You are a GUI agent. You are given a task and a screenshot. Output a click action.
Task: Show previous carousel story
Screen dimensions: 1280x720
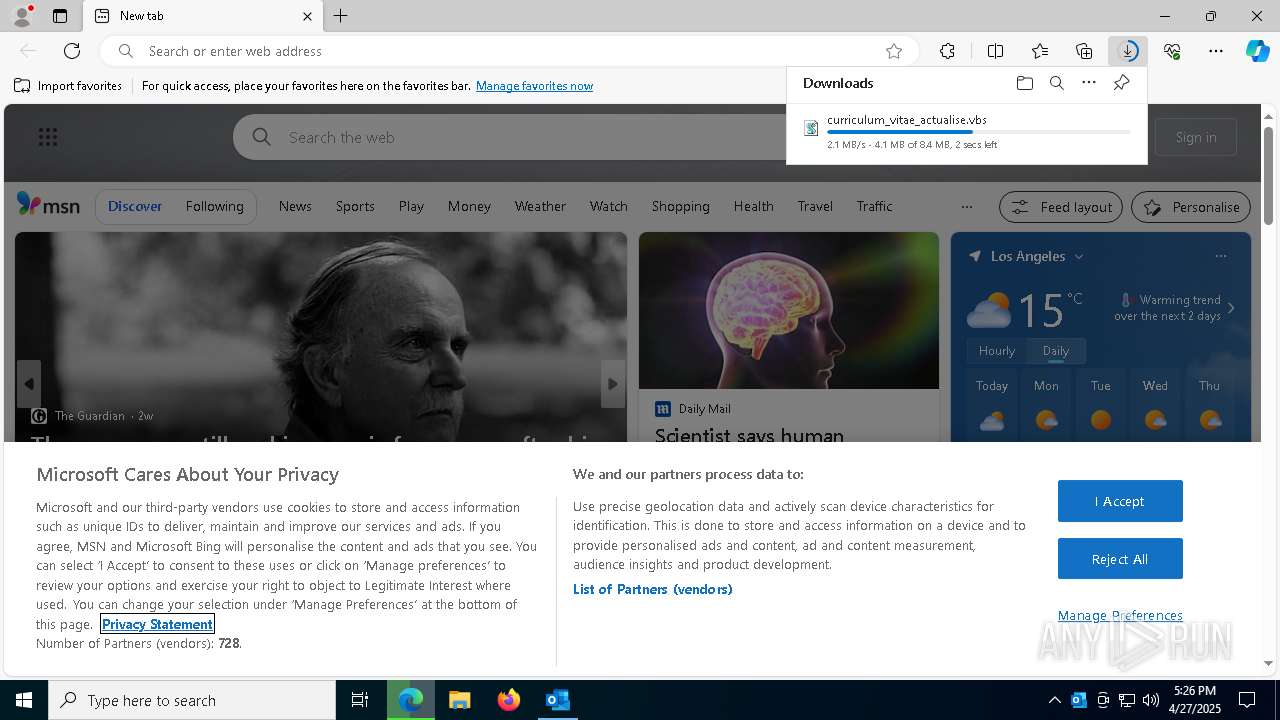pos(29,384)
